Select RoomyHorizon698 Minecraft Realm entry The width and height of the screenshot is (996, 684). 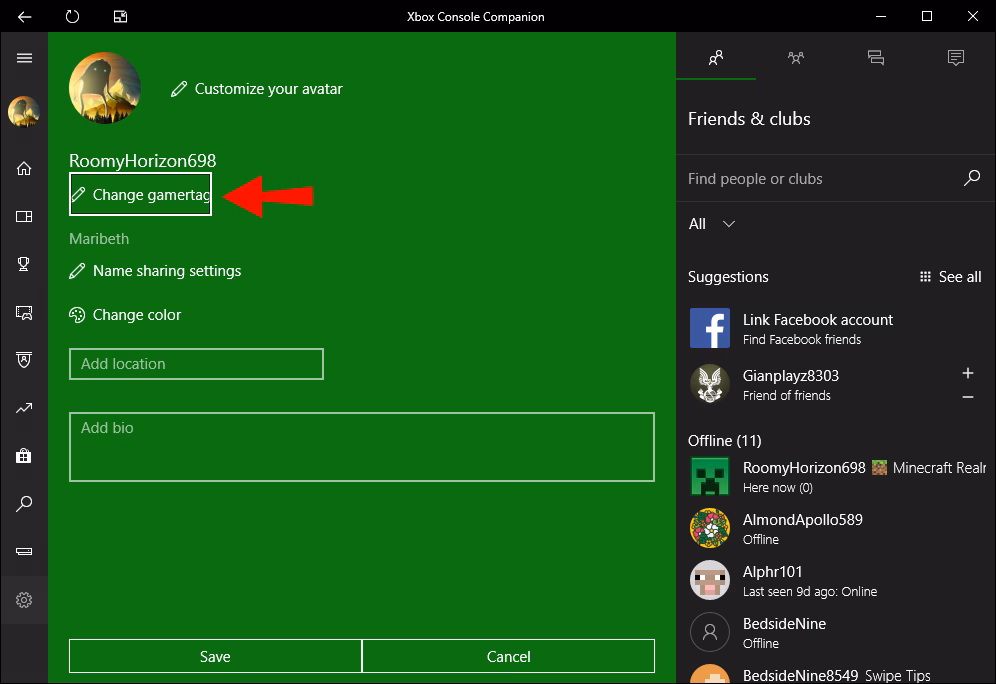pos(836,476)
